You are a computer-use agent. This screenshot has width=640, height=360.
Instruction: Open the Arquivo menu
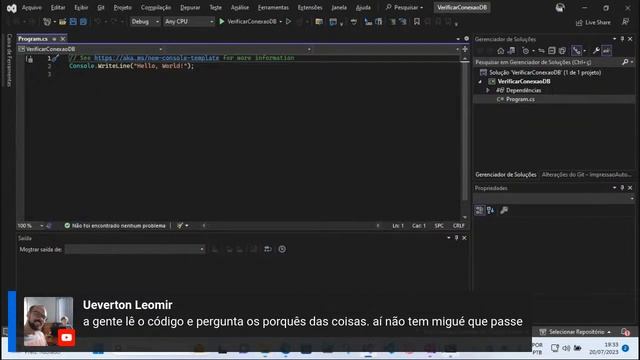click(31, 7)
